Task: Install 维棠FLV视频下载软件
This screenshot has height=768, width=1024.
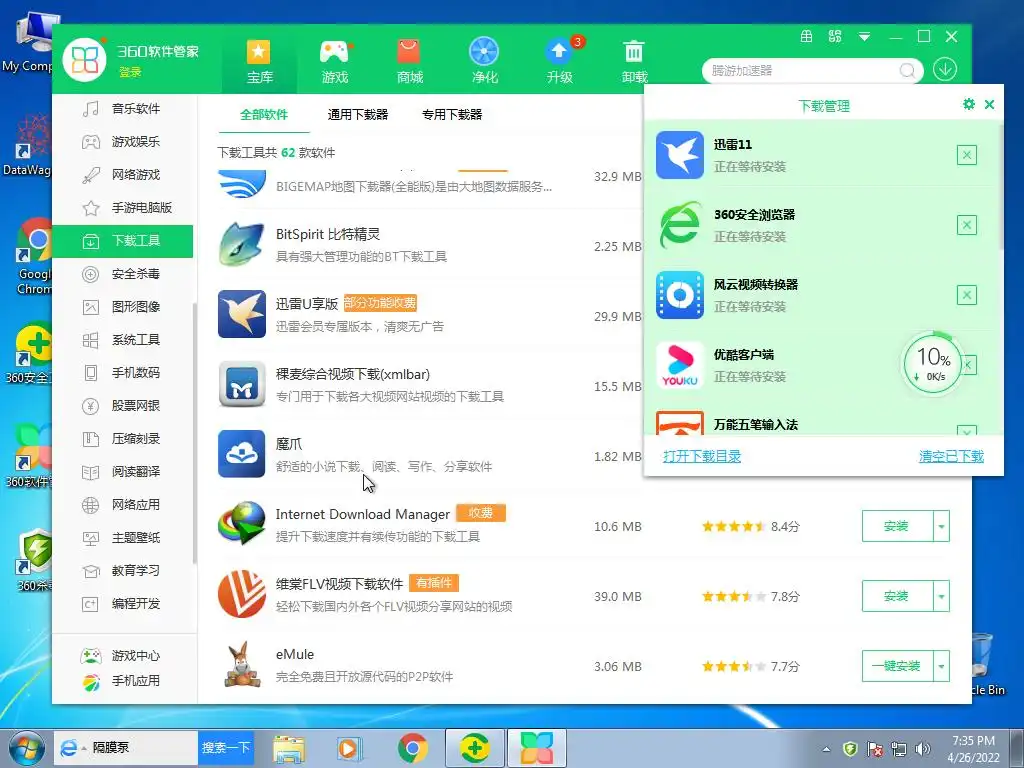Action: (x=897, y=596)
